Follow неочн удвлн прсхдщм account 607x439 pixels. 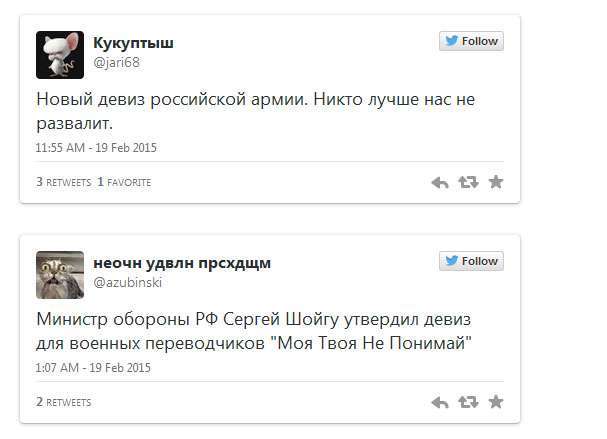click(472, 261)
